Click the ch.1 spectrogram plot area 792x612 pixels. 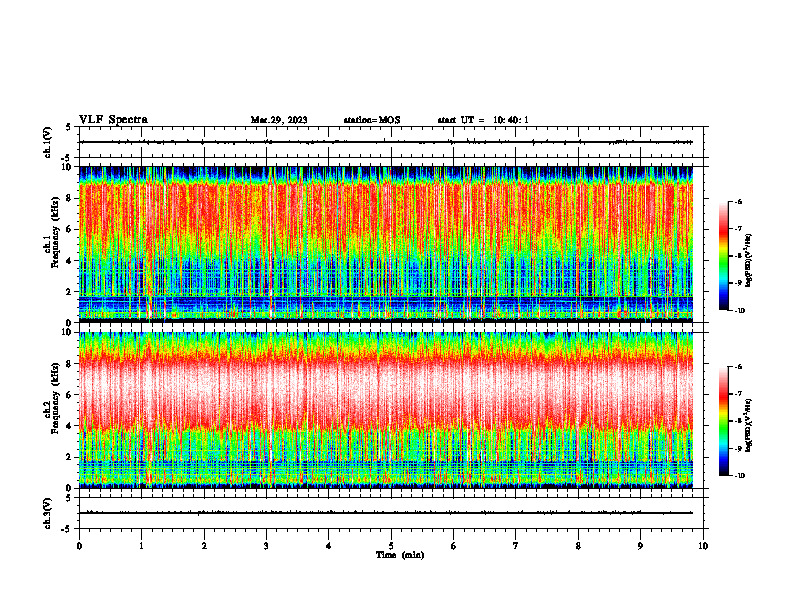(x=386, y=244)
